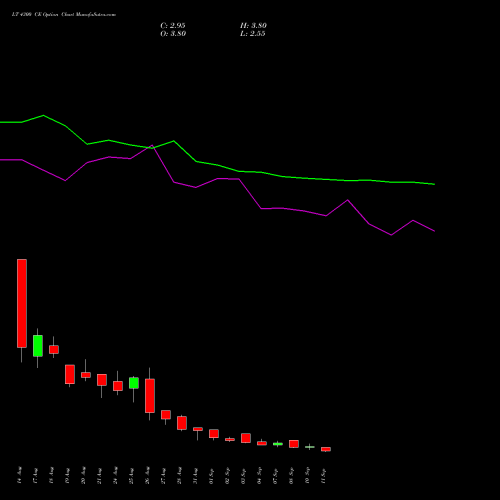The width and height of the screenshot is (500, 500).
Task: Click the red candle above 19 Aug
Action: click(70, 374)
